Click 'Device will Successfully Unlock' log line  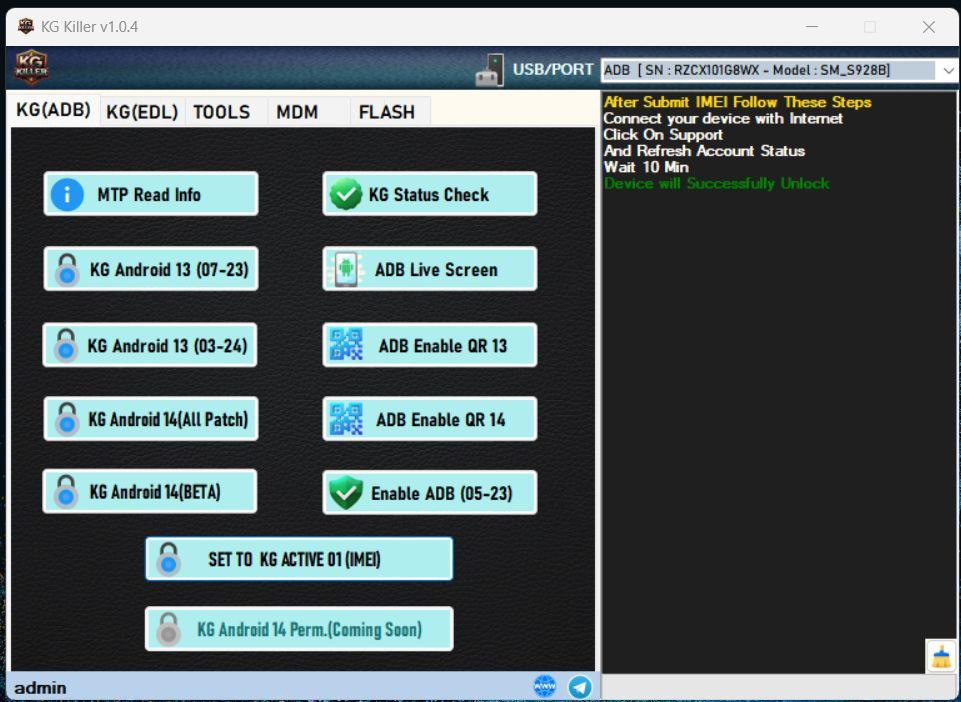[x=716, y=183]
